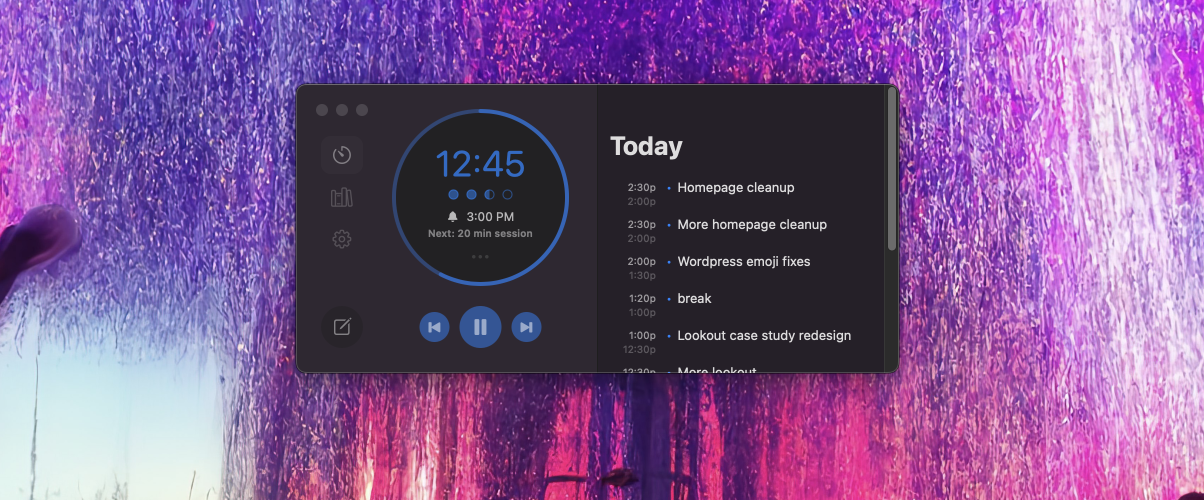Select the empty fourth session dot
Image resolution: width=1204 pixels, height=500 pixels.
coord(507,194)
